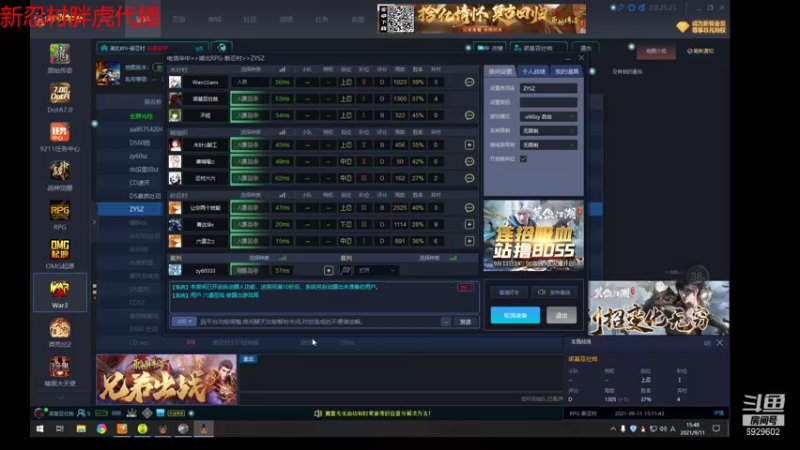Open the referee slot 打开 dropdown
The image size is (800, 450).
click(x=377, y=270)
